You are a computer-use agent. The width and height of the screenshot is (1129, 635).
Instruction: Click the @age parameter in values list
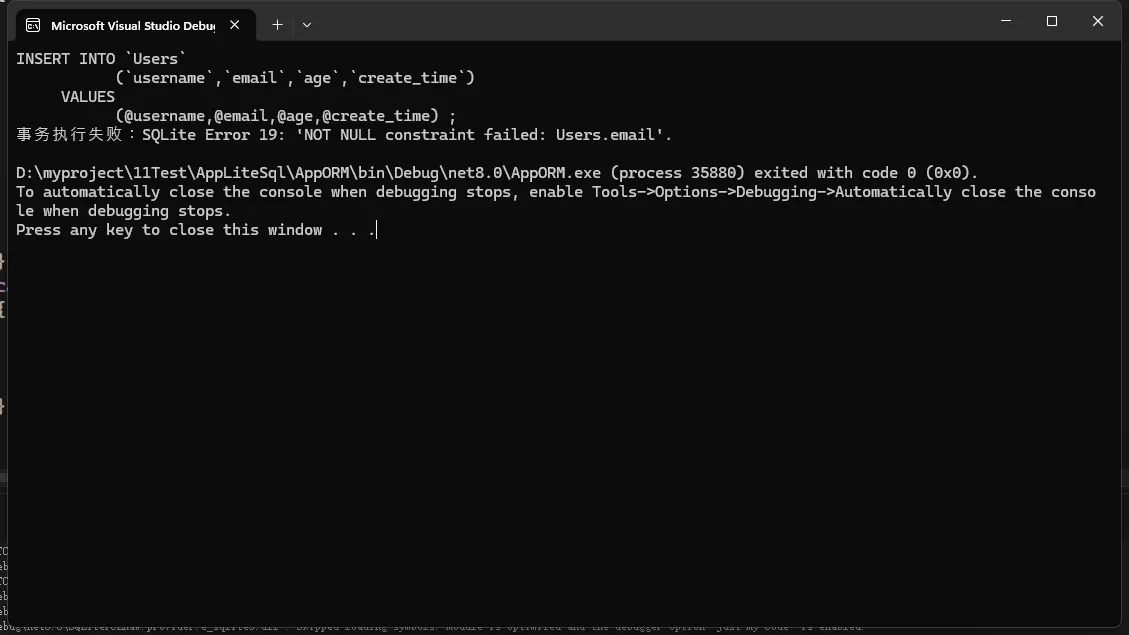pos(295,116)
